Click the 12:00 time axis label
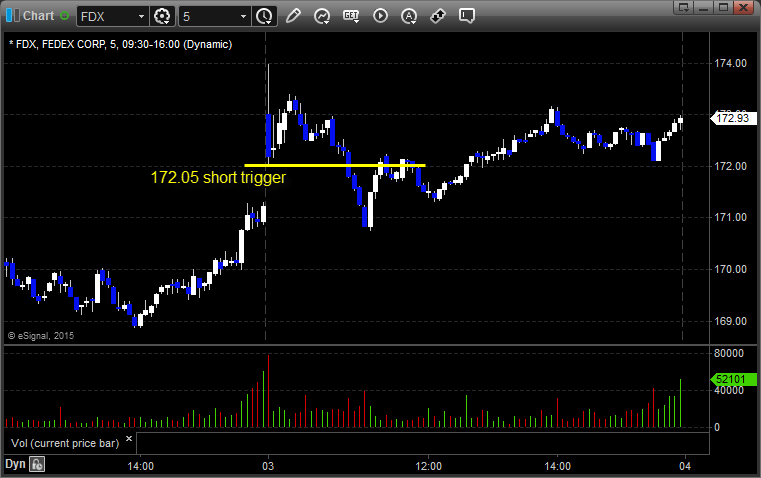Viewport: 761px width, 478px height. coord(429,466)
